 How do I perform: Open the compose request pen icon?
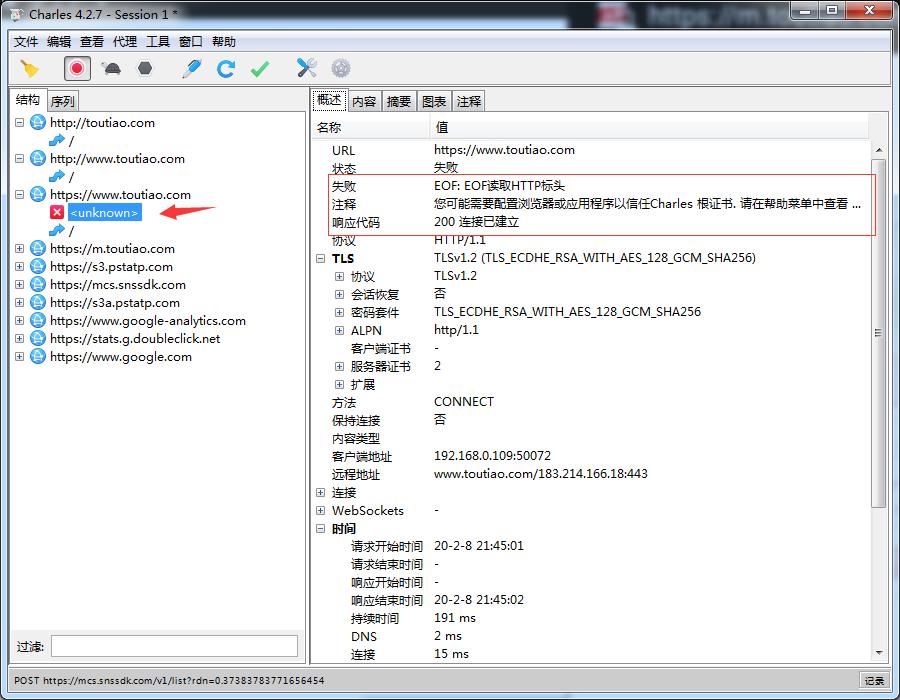[190, 68]
